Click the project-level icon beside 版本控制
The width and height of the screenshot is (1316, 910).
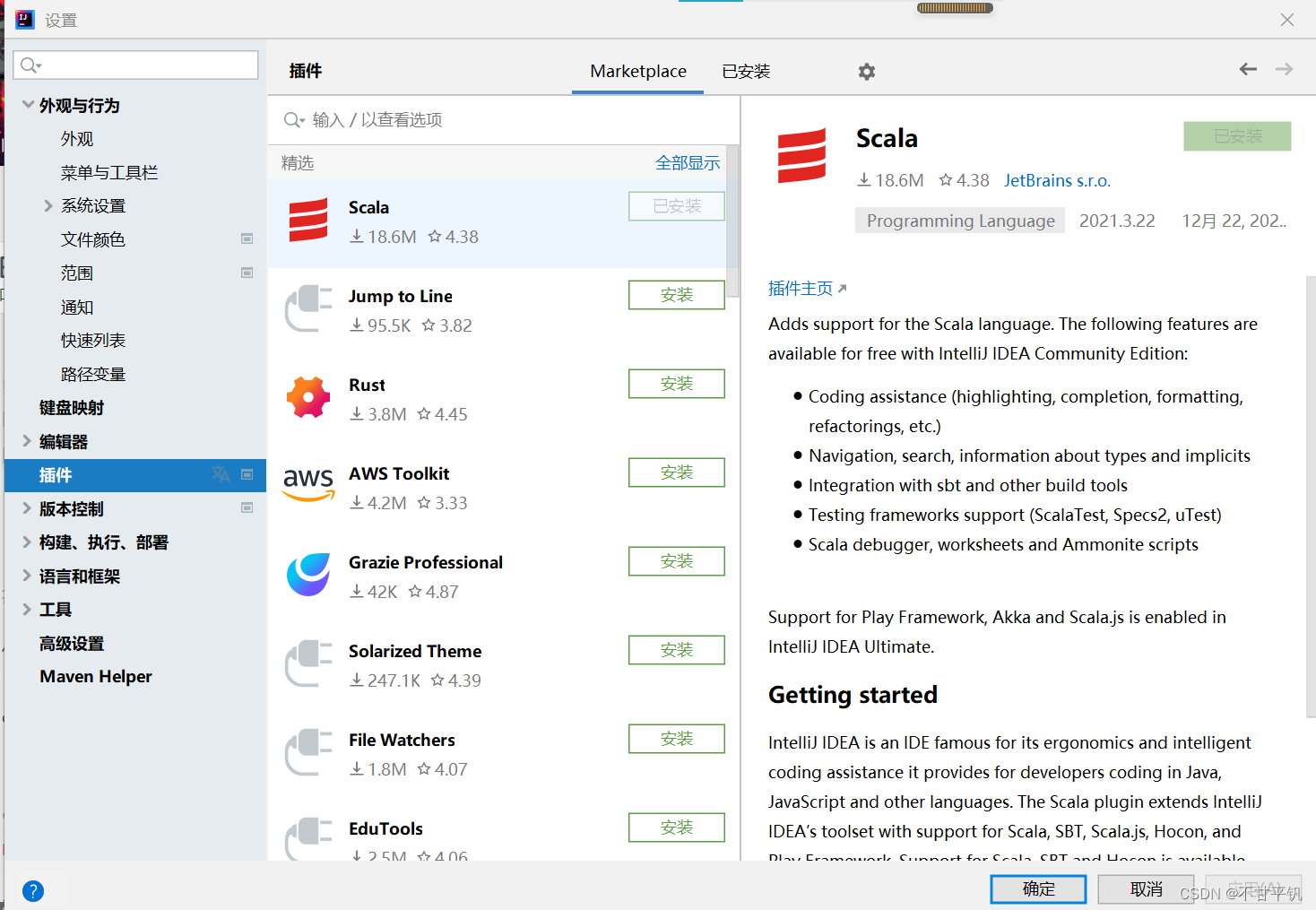pyautogui.click(x=247, y=507)
